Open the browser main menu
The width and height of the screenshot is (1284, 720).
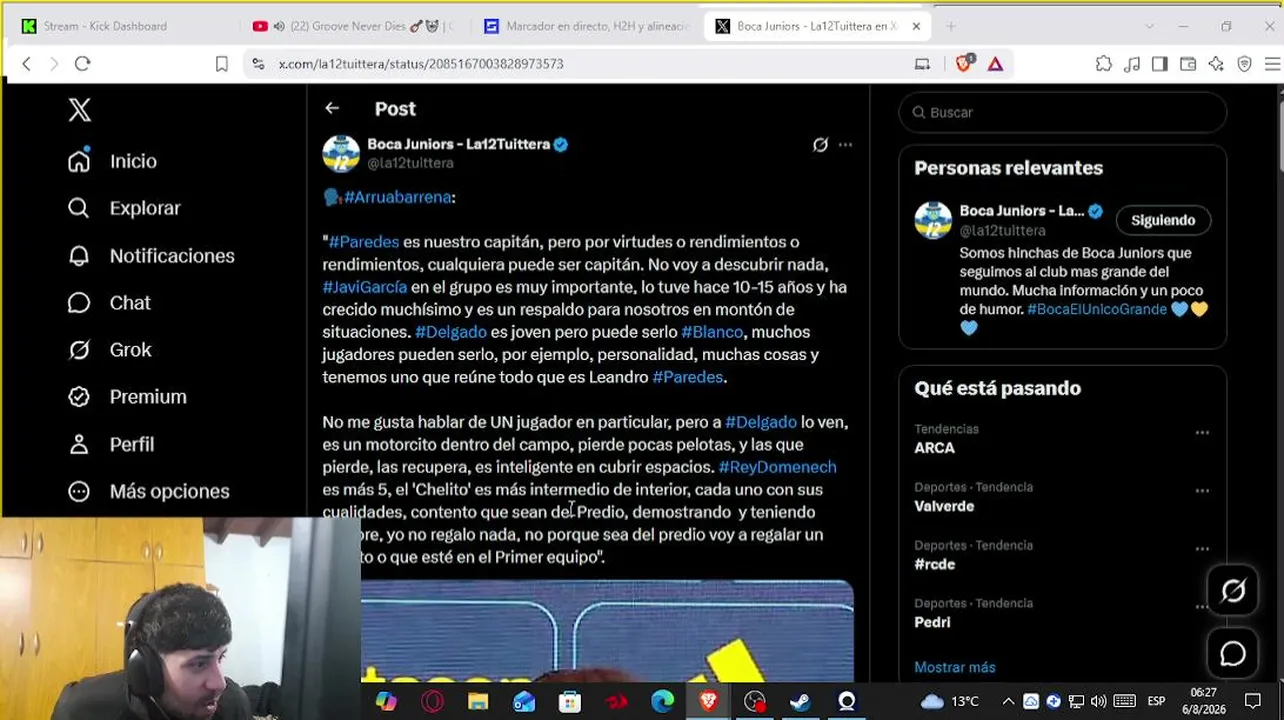[1273, 63]
